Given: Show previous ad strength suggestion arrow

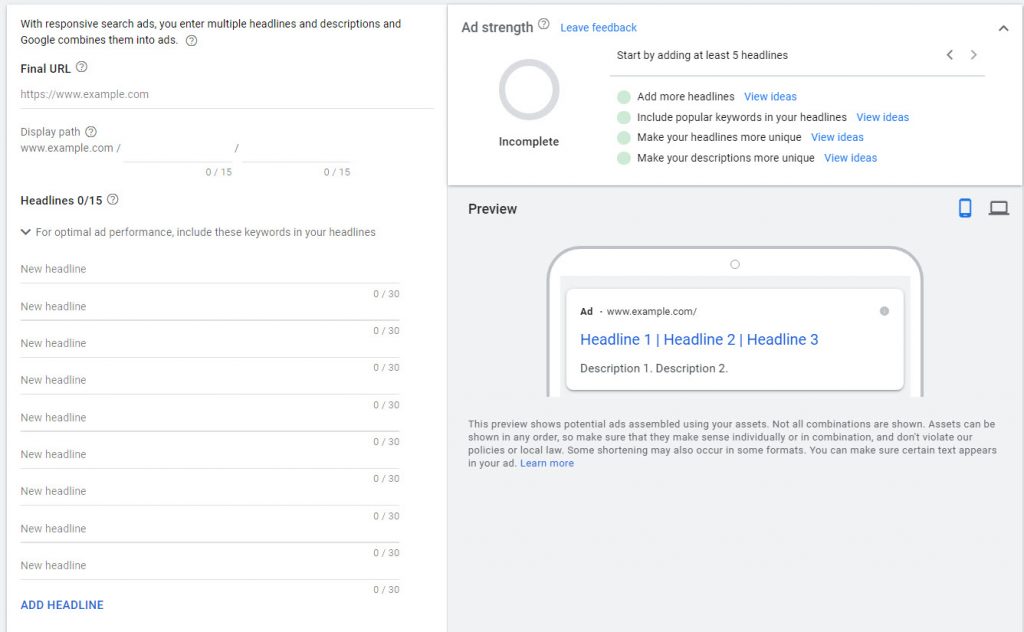Looking at the screenshot, I should point(950,55).
